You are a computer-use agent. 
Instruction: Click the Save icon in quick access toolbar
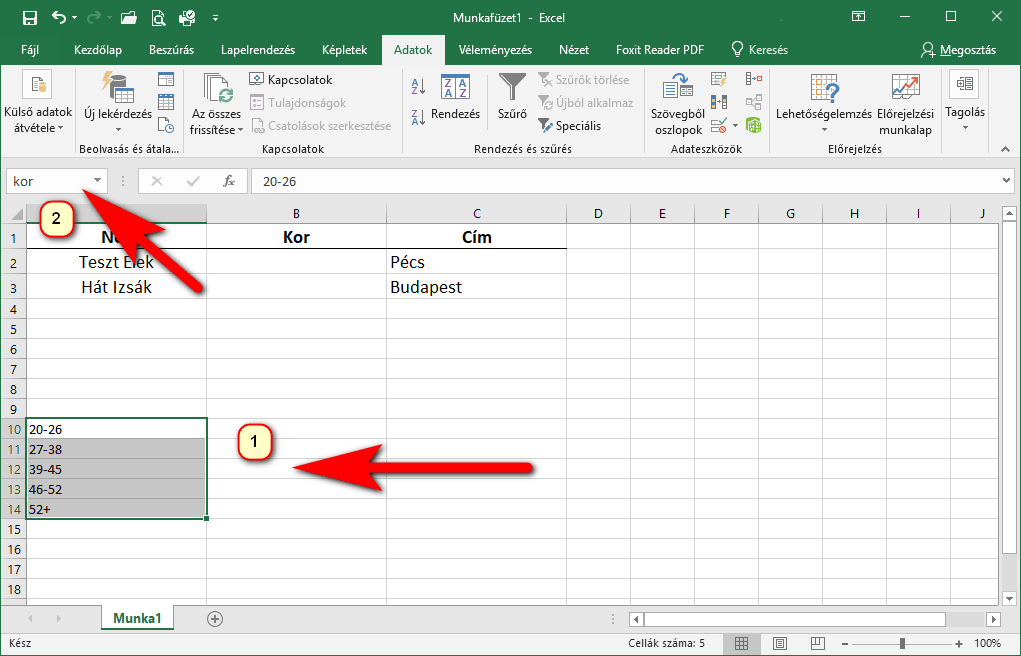tap(29, 18)
